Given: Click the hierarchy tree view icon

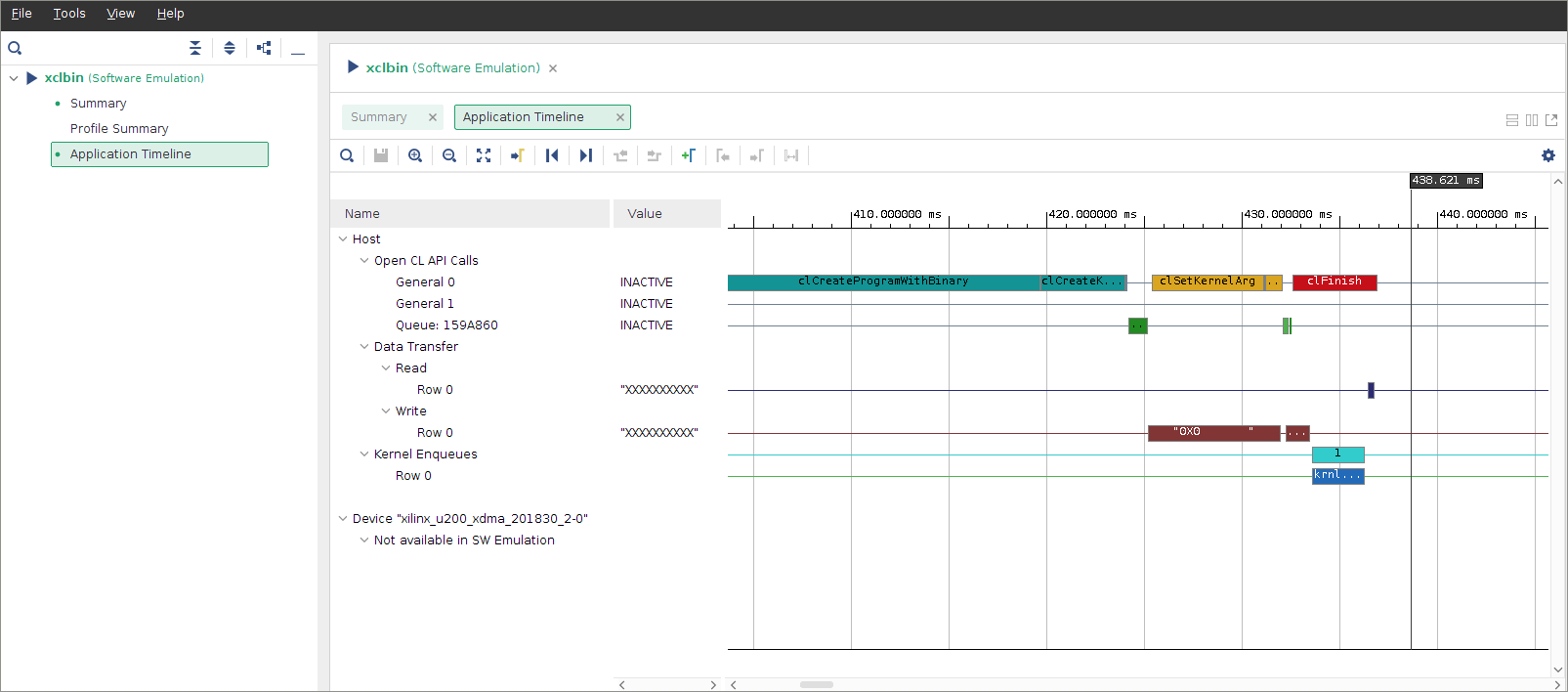Looking at the screenshot, I should coord(264,48).
